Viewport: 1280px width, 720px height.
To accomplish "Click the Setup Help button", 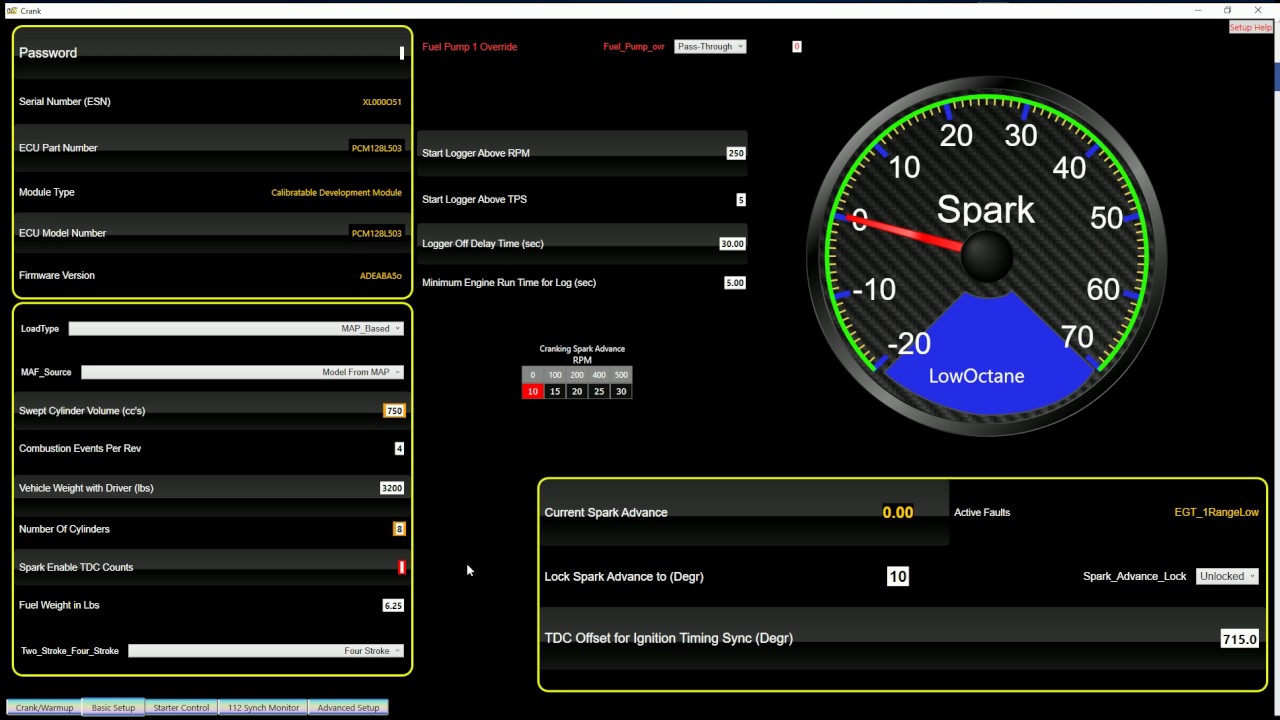I will (1250, 28).
